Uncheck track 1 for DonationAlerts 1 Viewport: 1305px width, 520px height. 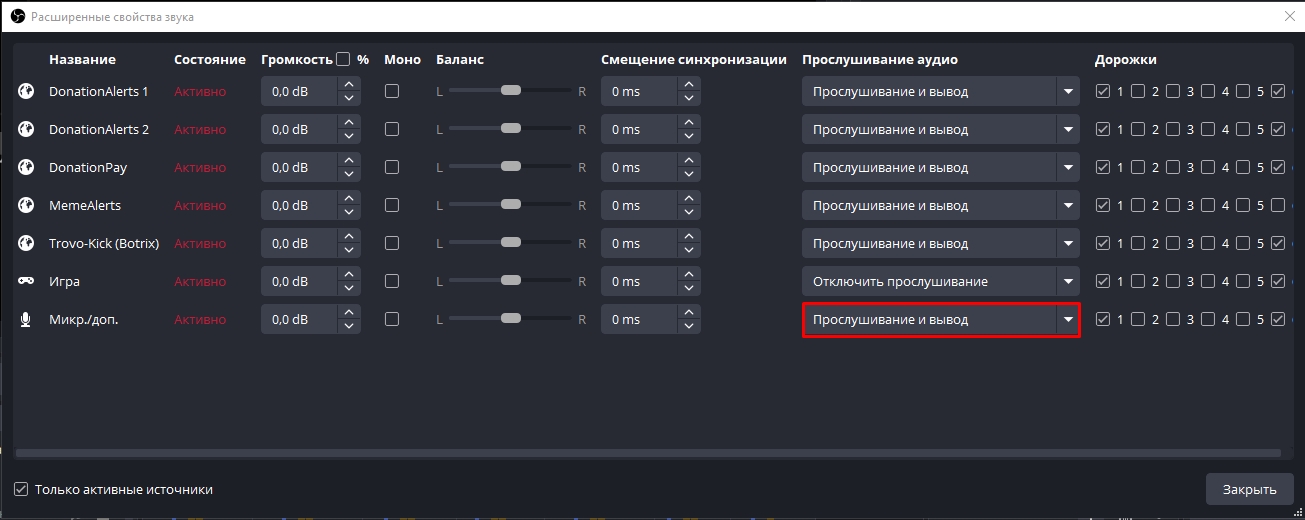(1103, 91)
